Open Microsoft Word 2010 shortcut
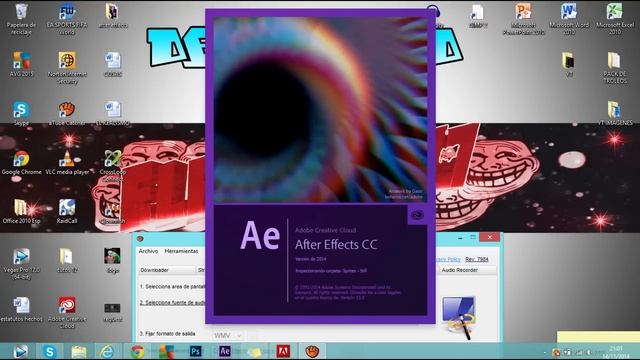 tap(569, 19)
